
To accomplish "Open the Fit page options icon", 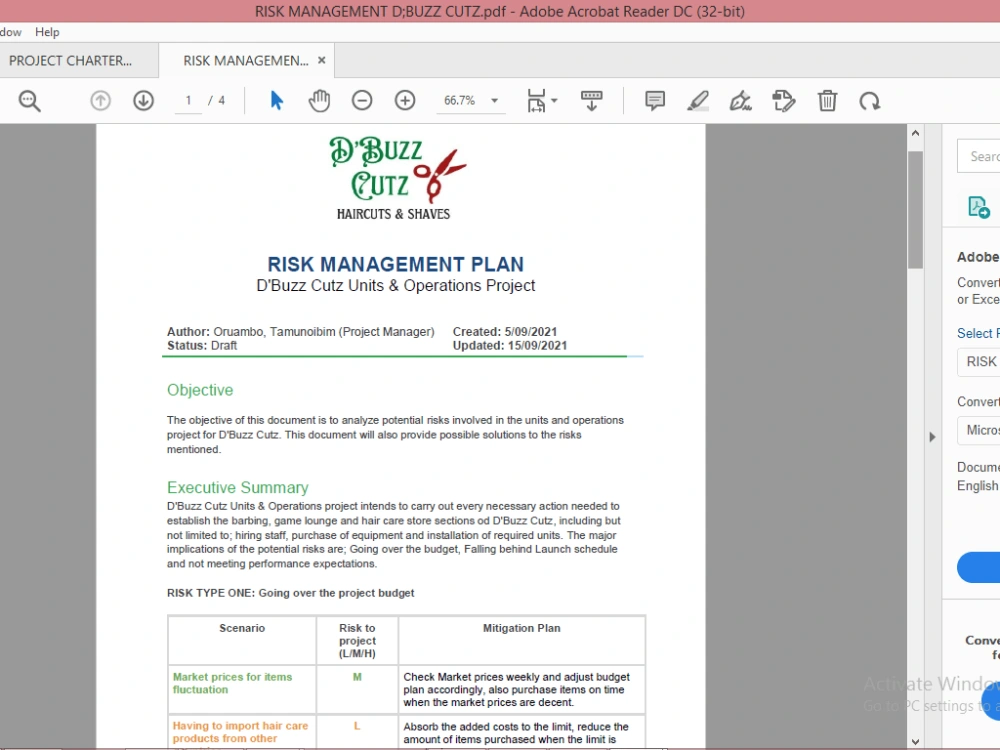I will [536, 101].
